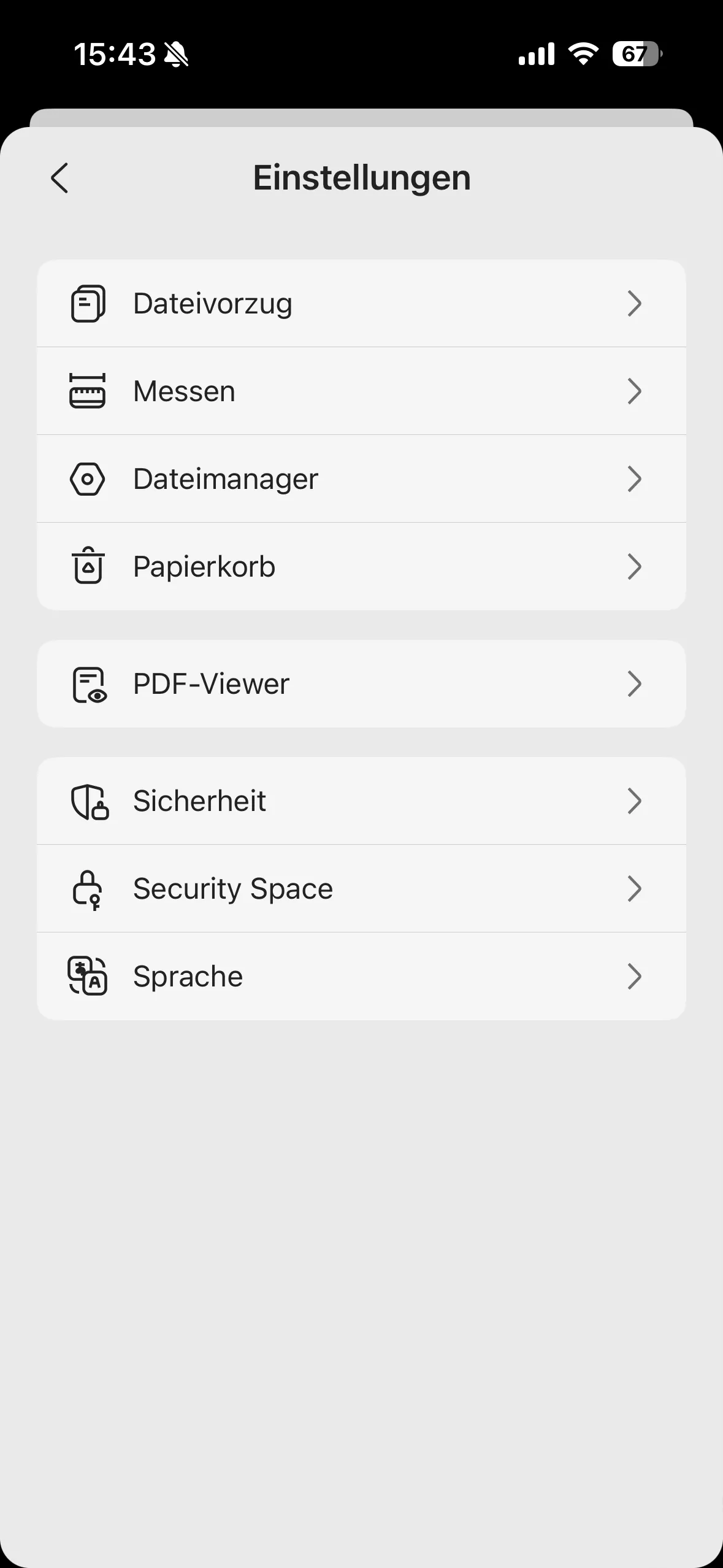723x1568 pixels.
Task: Tap the Security Space padlock key icon
Action: (88, 890)
